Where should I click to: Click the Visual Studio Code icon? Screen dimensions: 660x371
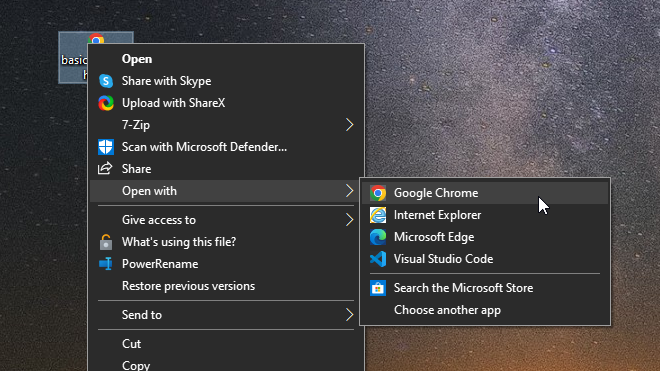[378, 259]
